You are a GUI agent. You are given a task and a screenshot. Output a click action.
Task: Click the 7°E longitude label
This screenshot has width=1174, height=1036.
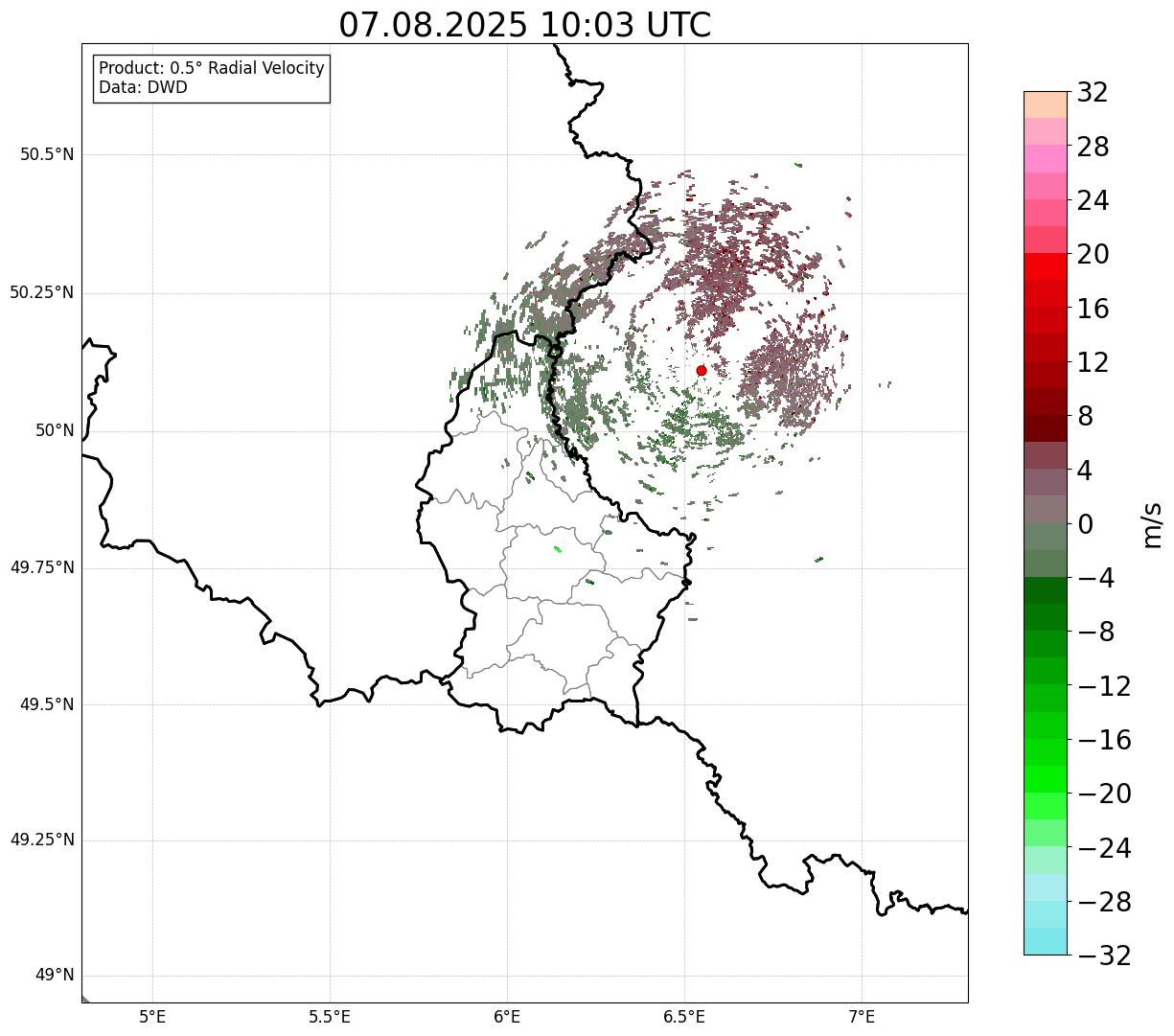click(x=862, y=1017)
